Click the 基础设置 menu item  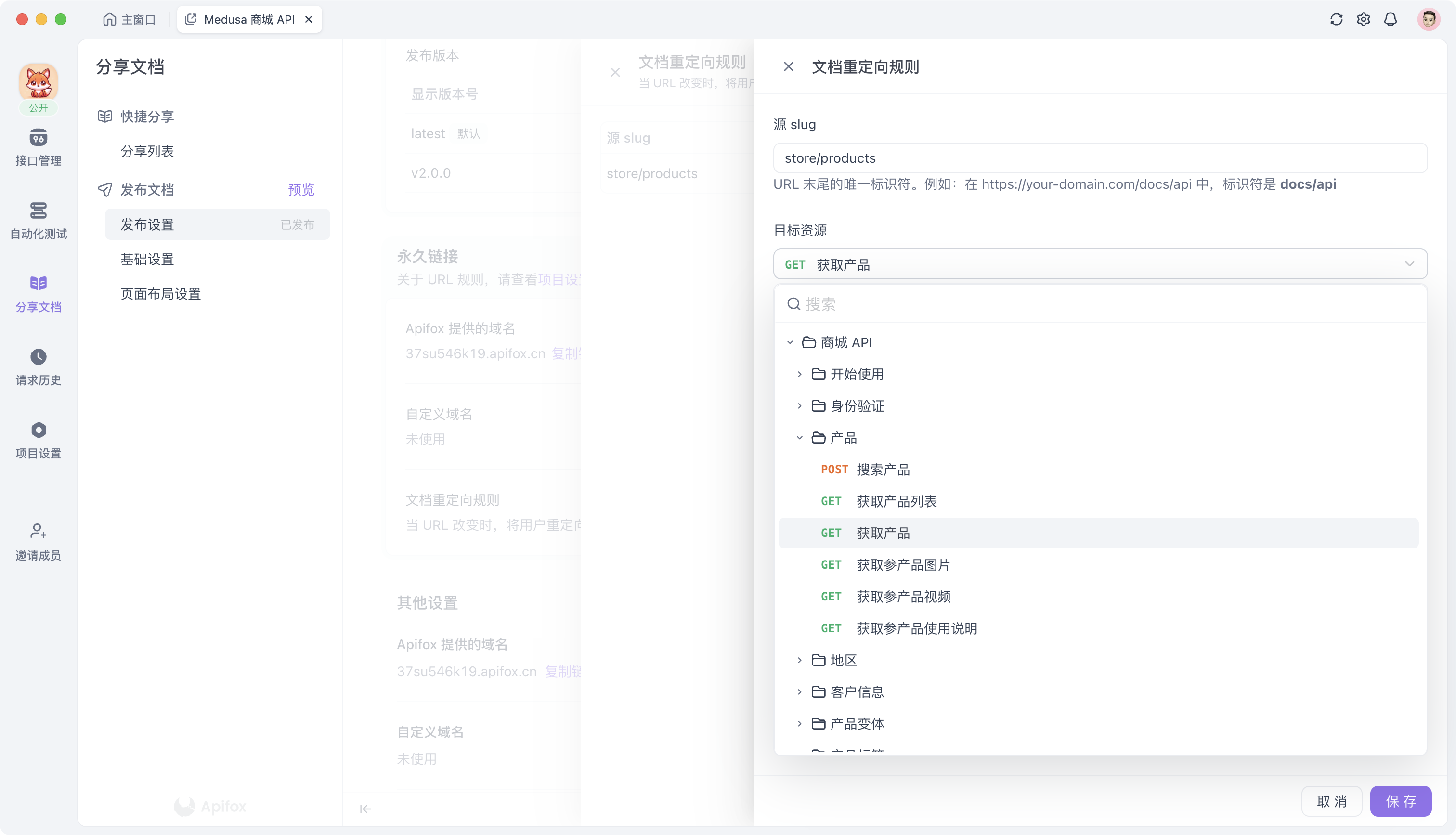click(147, 259)
